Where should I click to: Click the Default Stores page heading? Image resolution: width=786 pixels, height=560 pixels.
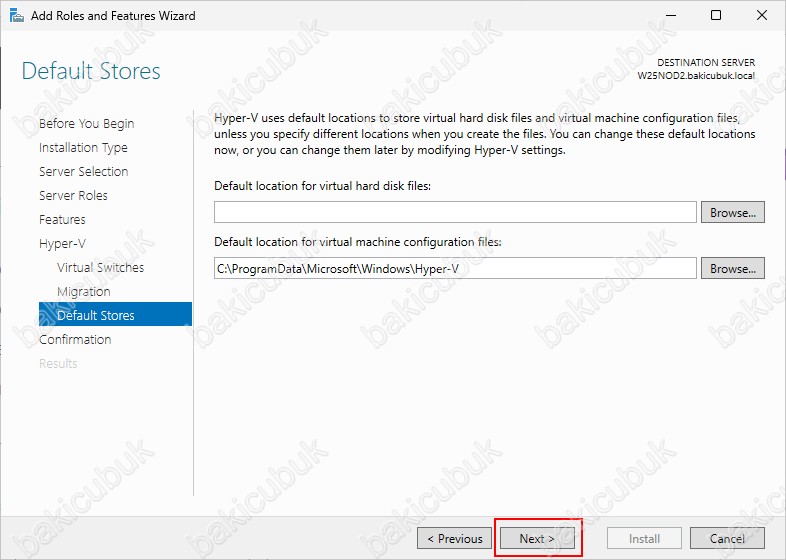click(91, 71)
